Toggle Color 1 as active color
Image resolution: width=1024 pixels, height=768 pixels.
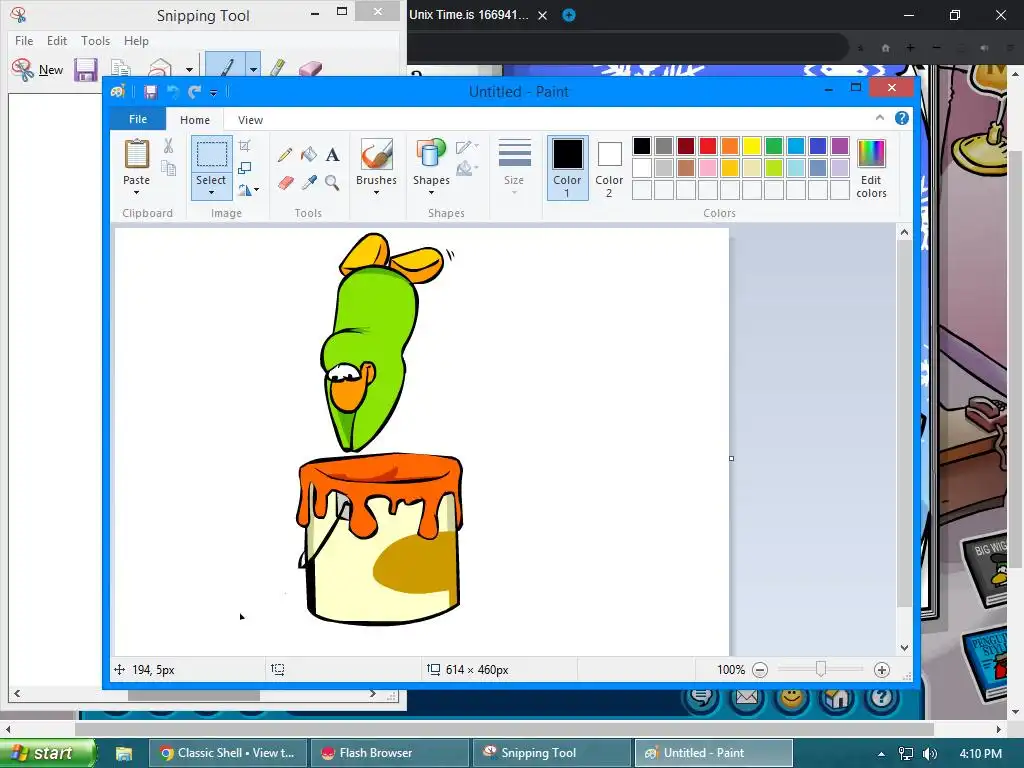click(x=567, y=168)
